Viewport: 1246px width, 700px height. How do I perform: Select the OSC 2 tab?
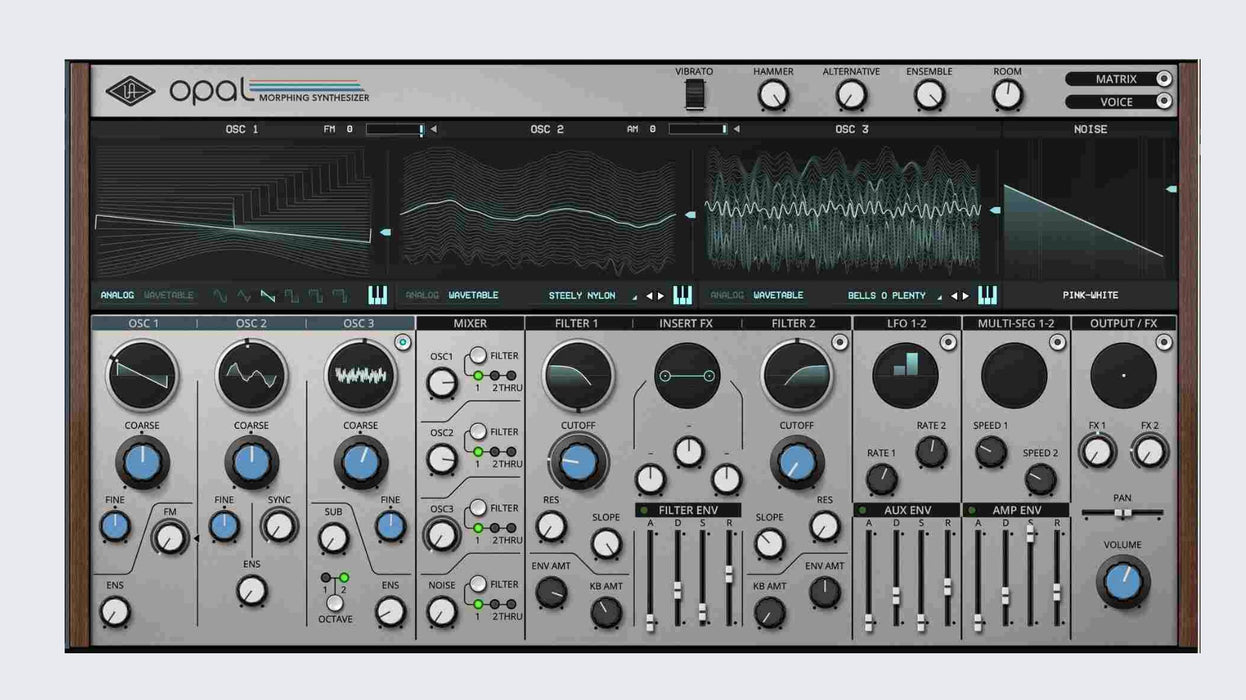pyautogui.click(x=251, y=323)
